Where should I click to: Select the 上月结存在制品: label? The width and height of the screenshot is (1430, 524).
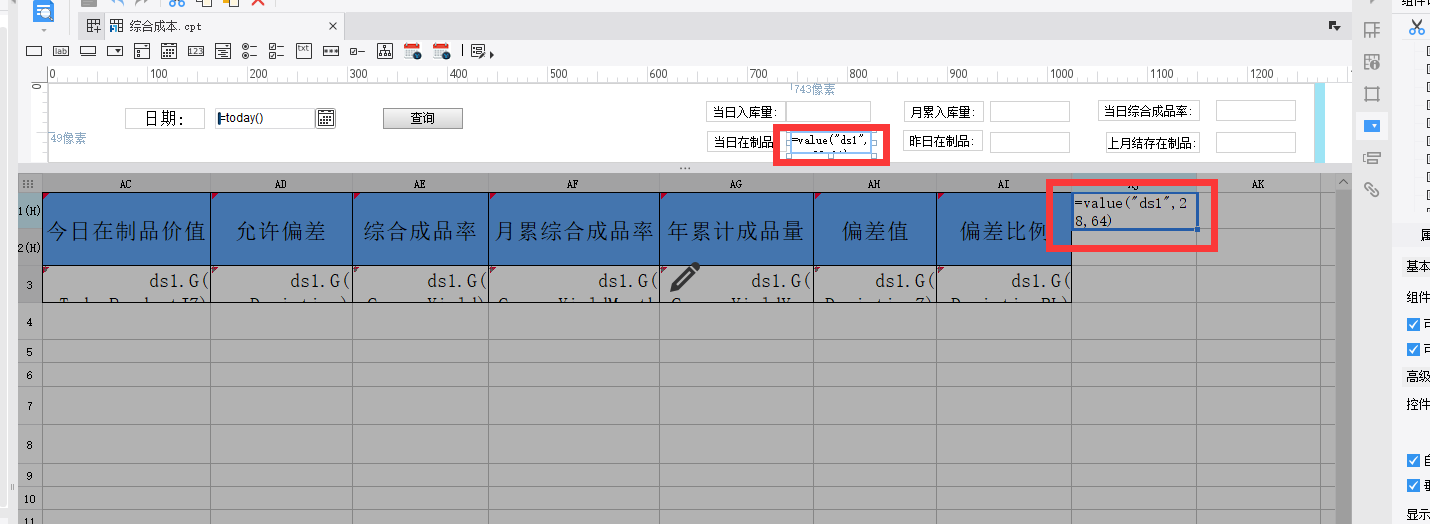tap(1153, 143)
